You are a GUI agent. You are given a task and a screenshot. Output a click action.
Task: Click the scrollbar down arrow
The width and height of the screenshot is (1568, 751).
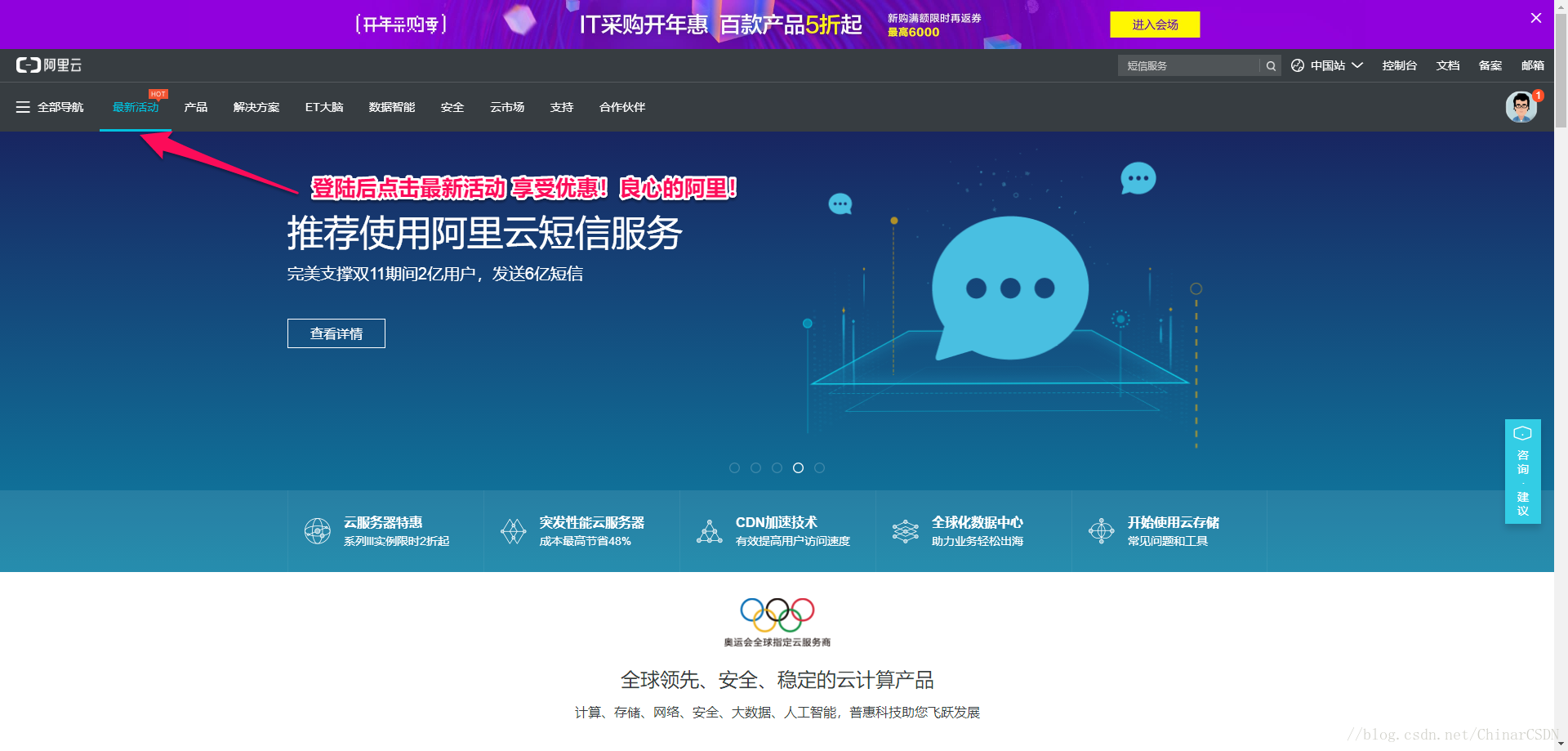click(x=1561, y=744)
